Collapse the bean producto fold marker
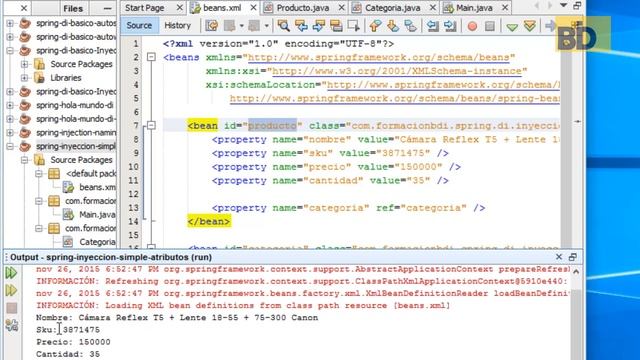The height and width of the screenshot is (360, 640). pos(151,125)
